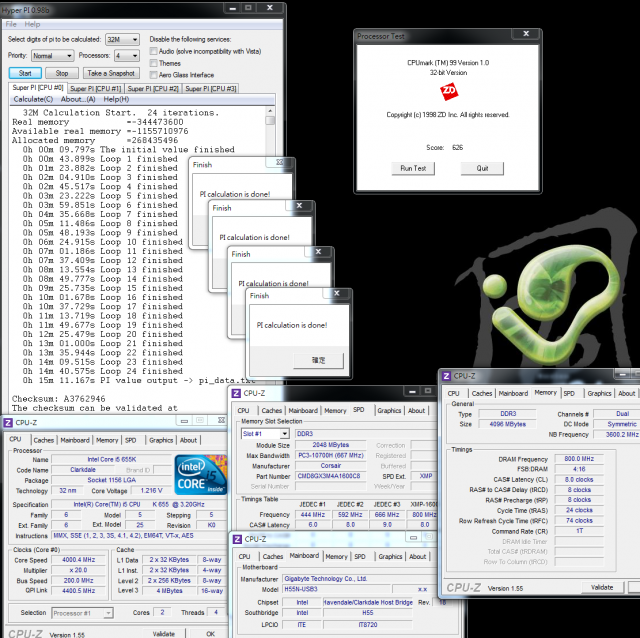Click the Z icon in CPU-Z SPD window title
This screenshot has height=638, width=640.
236,393
